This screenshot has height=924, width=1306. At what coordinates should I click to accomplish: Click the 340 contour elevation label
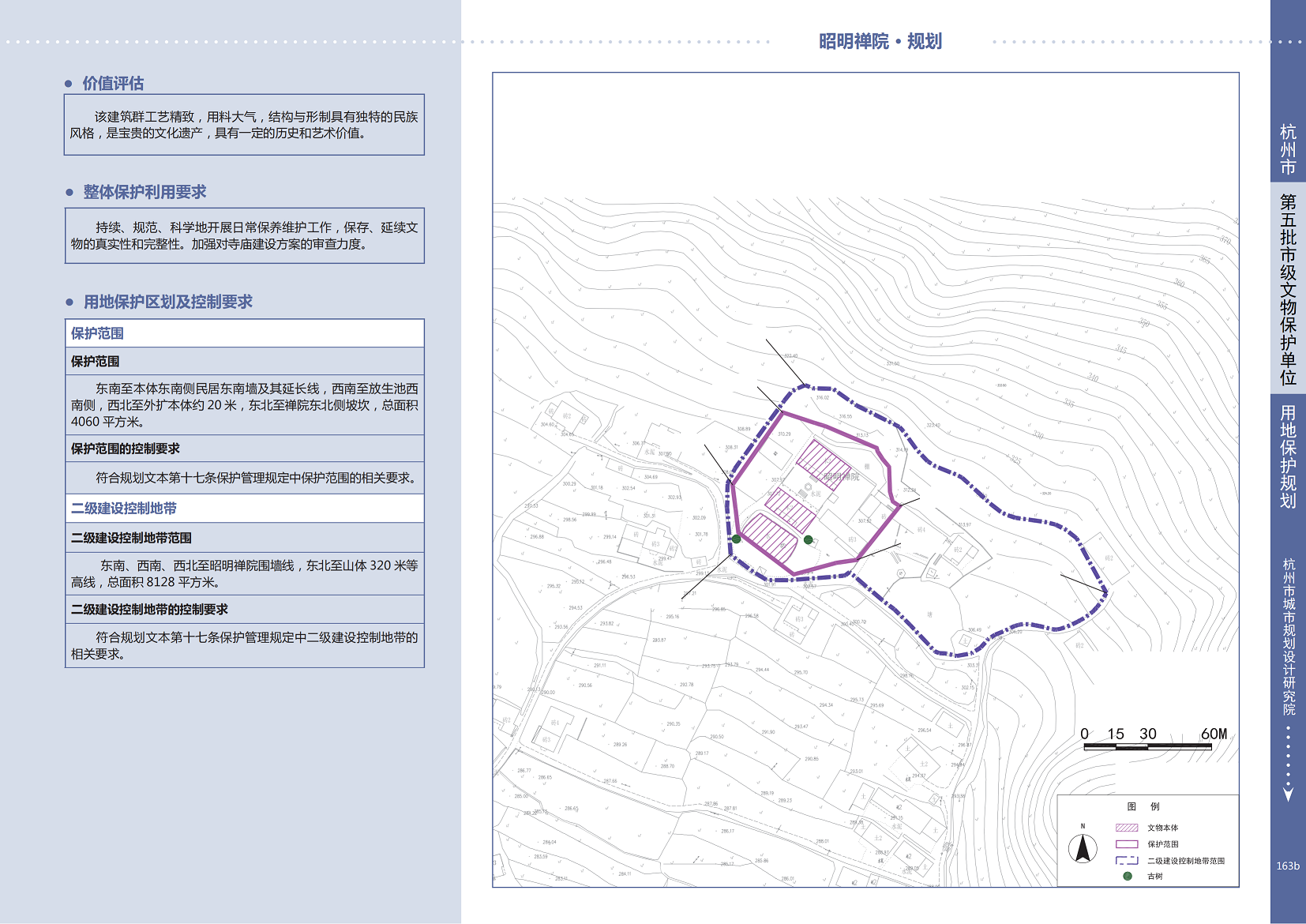[x=1093, y=377]
